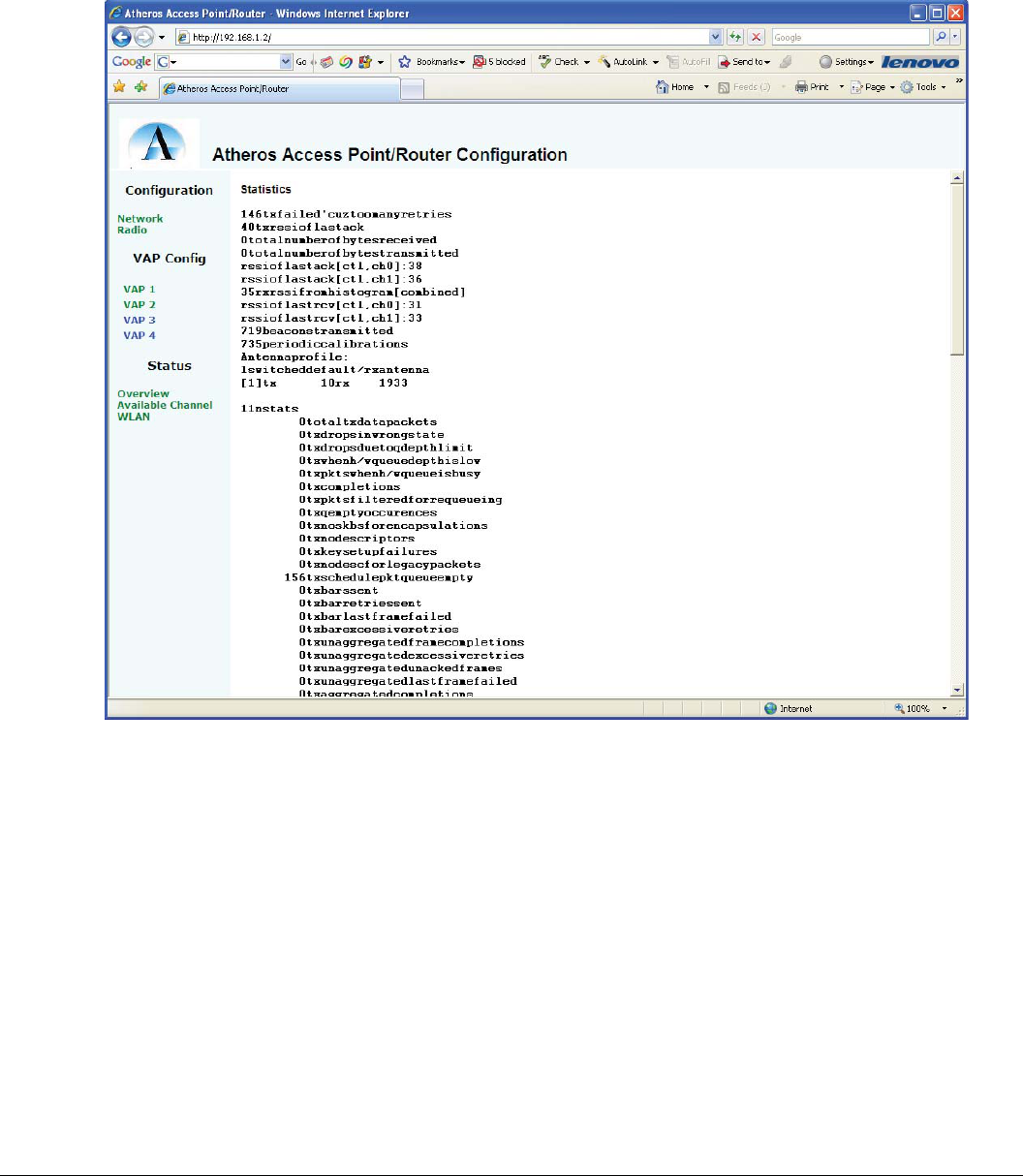Open the VAP 4 config link
The height and width of the screenshot is (1176, 1023).
[139, 336]
